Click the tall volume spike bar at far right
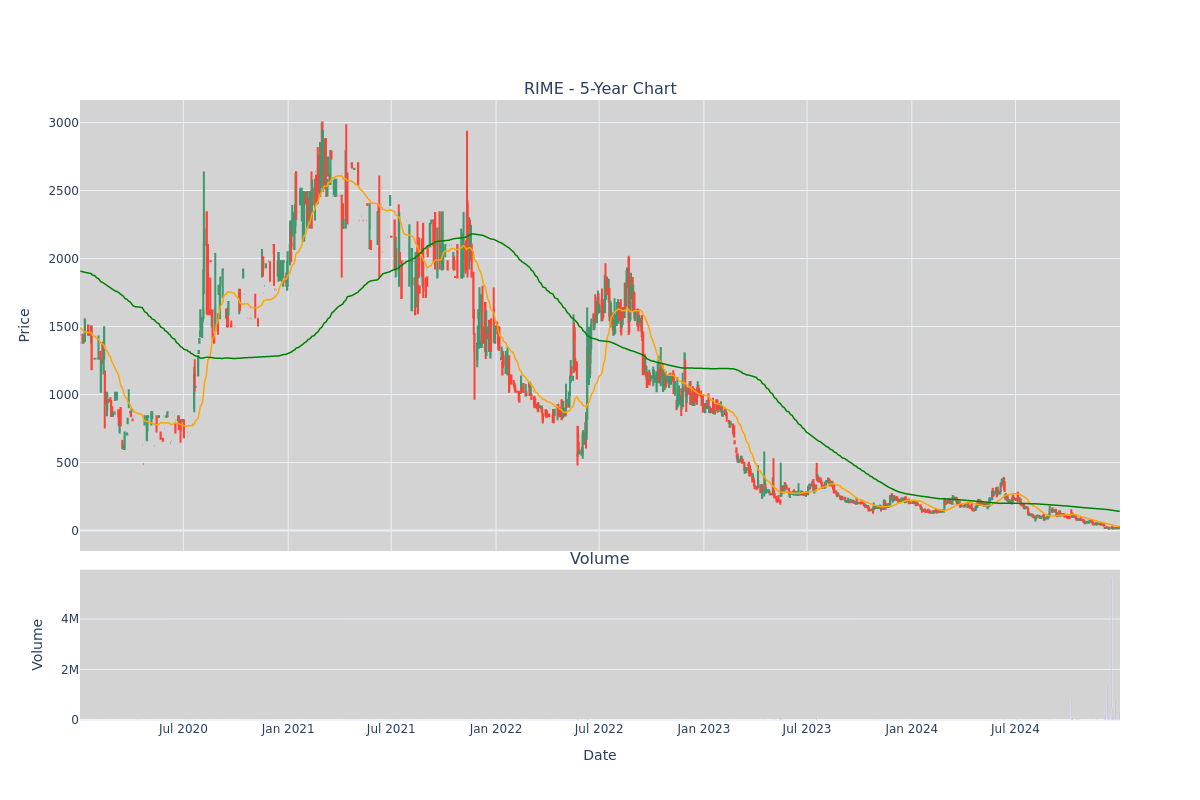The height and width of the screenshot is (800, 1200). 1111,648
